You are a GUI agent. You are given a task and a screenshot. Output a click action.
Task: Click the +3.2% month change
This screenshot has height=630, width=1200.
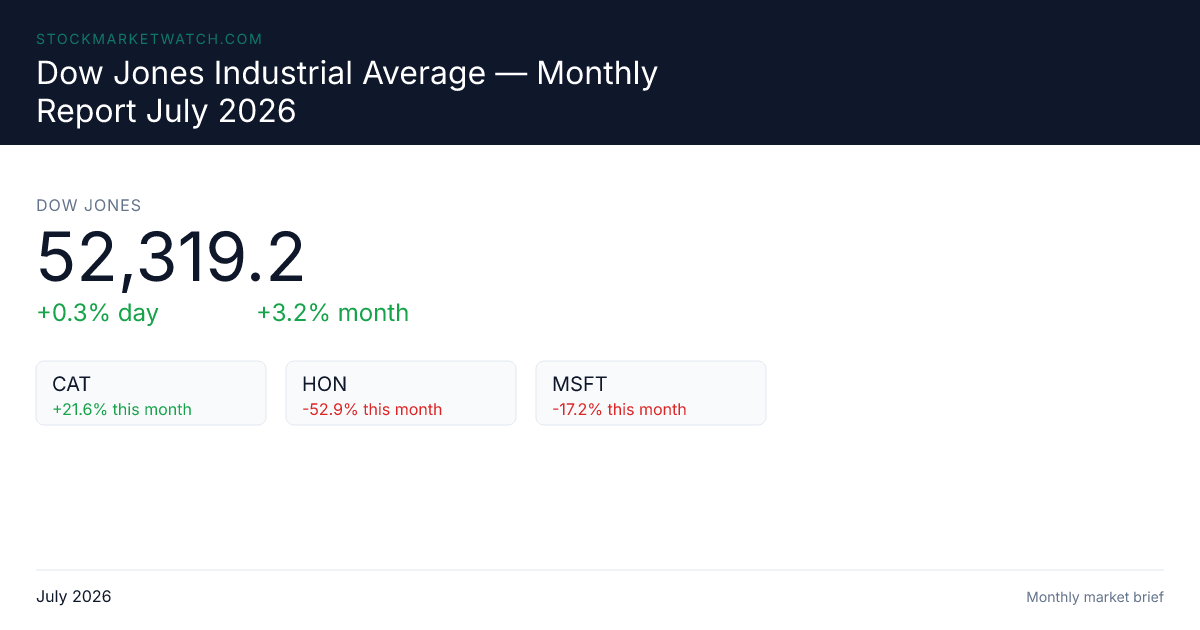(x=333, y=313)
